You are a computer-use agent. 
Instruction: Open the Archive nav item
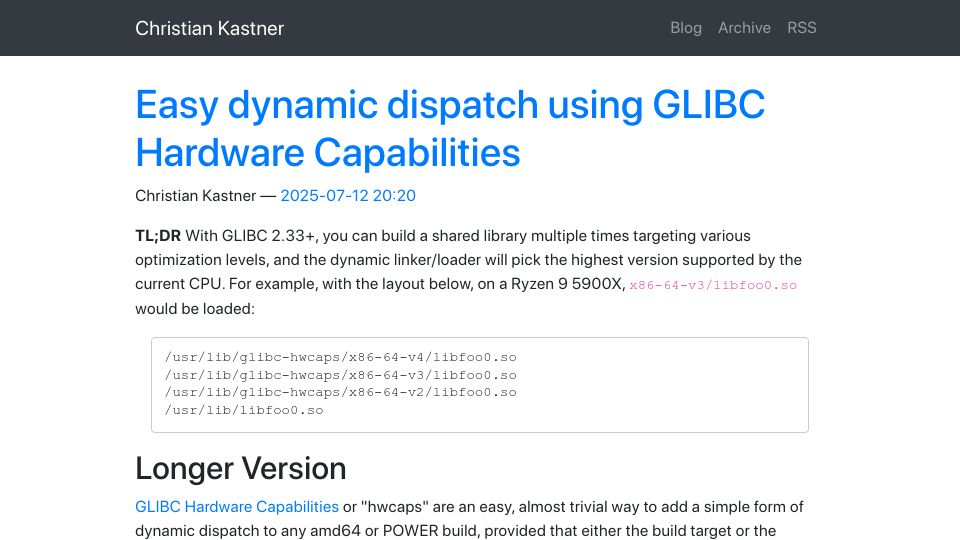[x=744, y=28]
